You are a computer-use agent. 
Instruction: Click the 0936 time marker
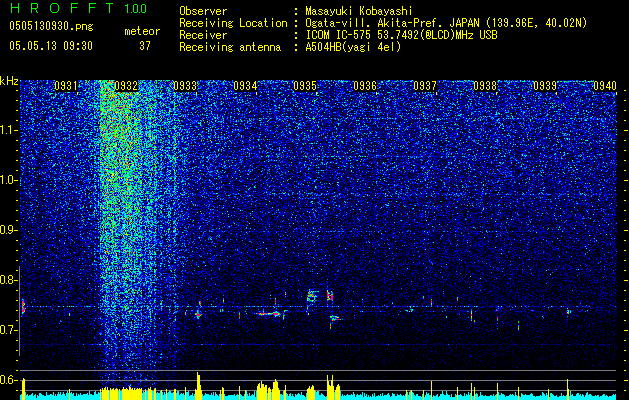point(365,86)
